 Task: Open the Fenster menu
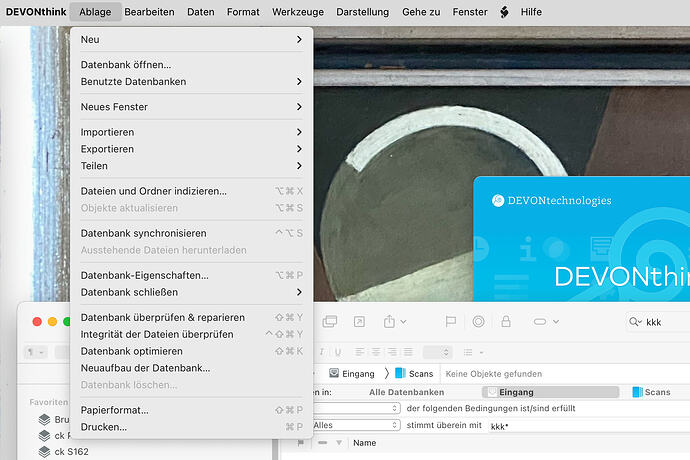click(470, 12)
